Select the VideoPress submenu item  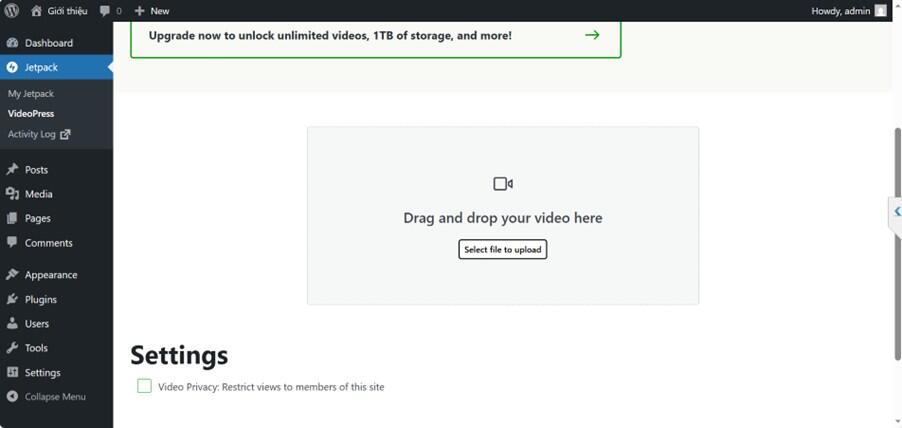[x=31, y=113]
